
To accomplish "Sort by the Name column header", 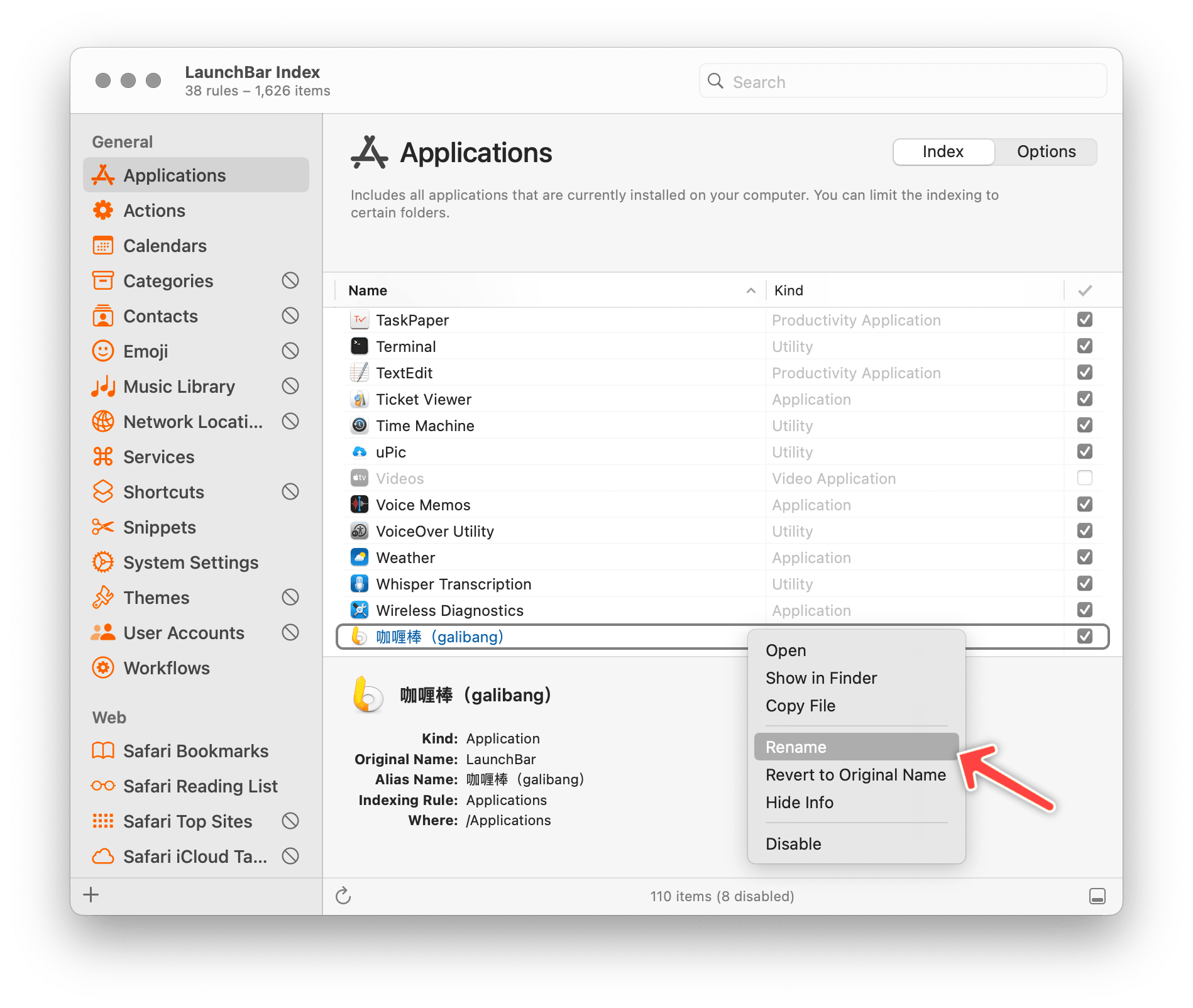I will (551, 290).
